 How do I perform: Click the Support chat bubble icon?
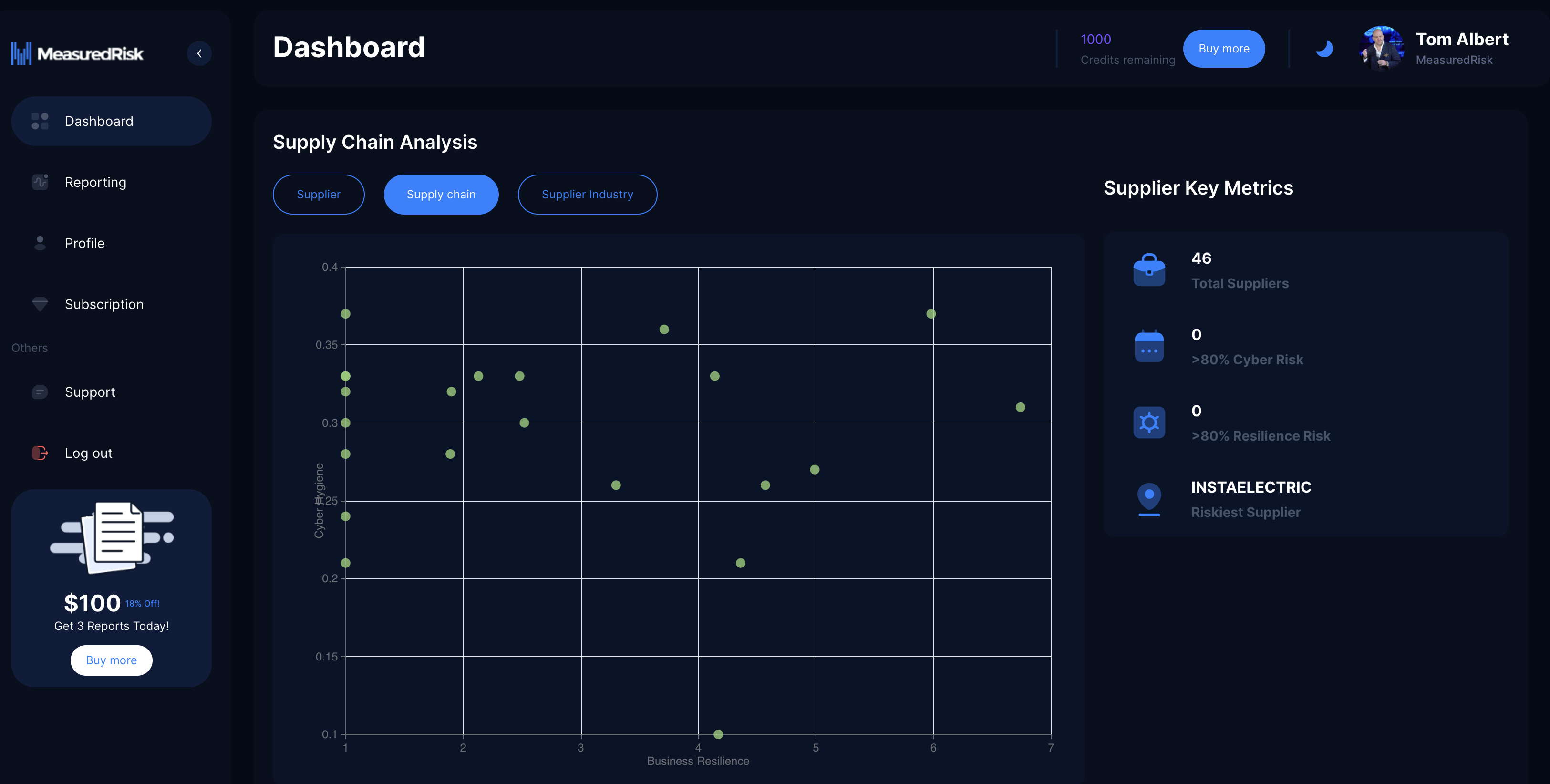(x=40, y=392)
